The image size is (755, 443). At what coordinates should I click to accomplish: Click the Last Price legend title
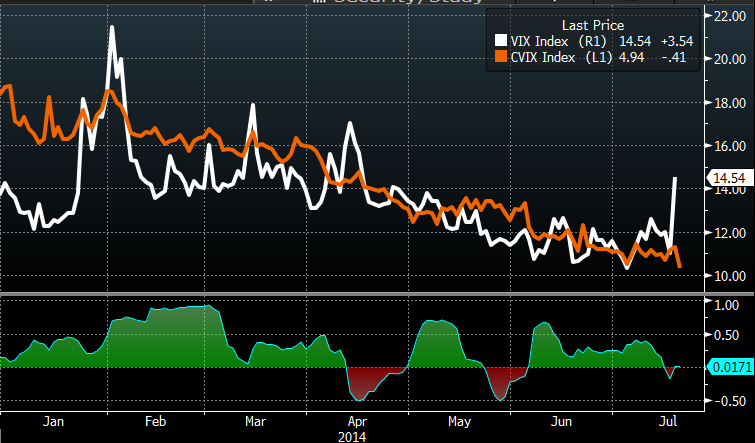coord(594,24)
